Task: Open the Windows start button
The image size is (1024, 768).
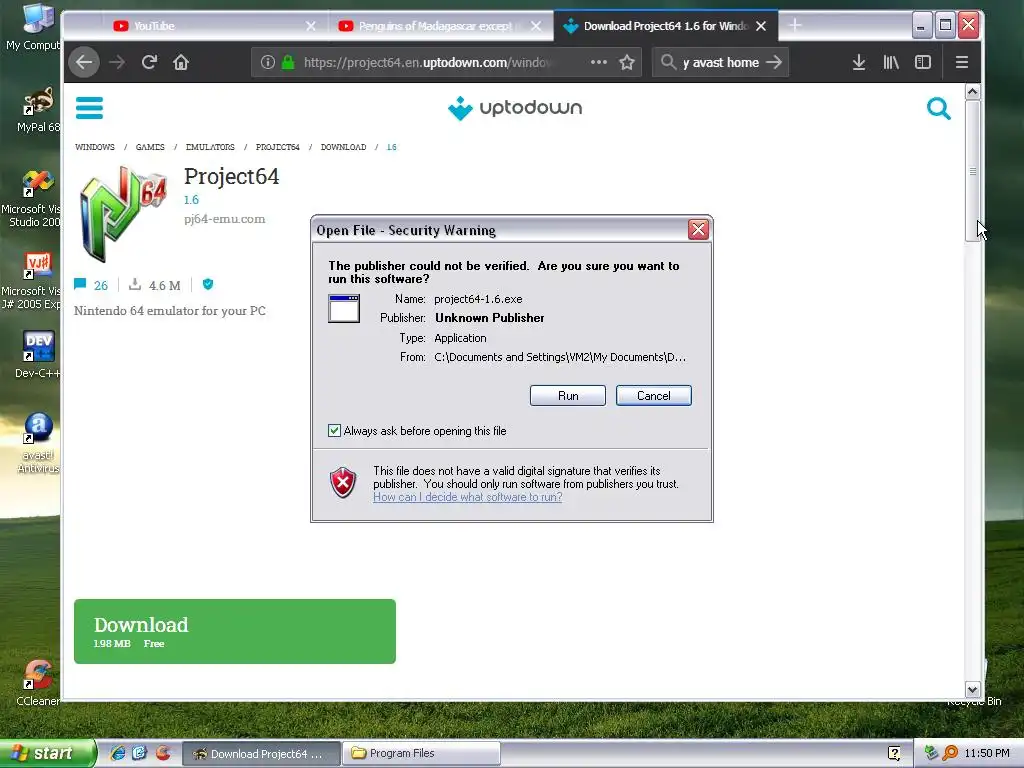Action: [48, 753]
